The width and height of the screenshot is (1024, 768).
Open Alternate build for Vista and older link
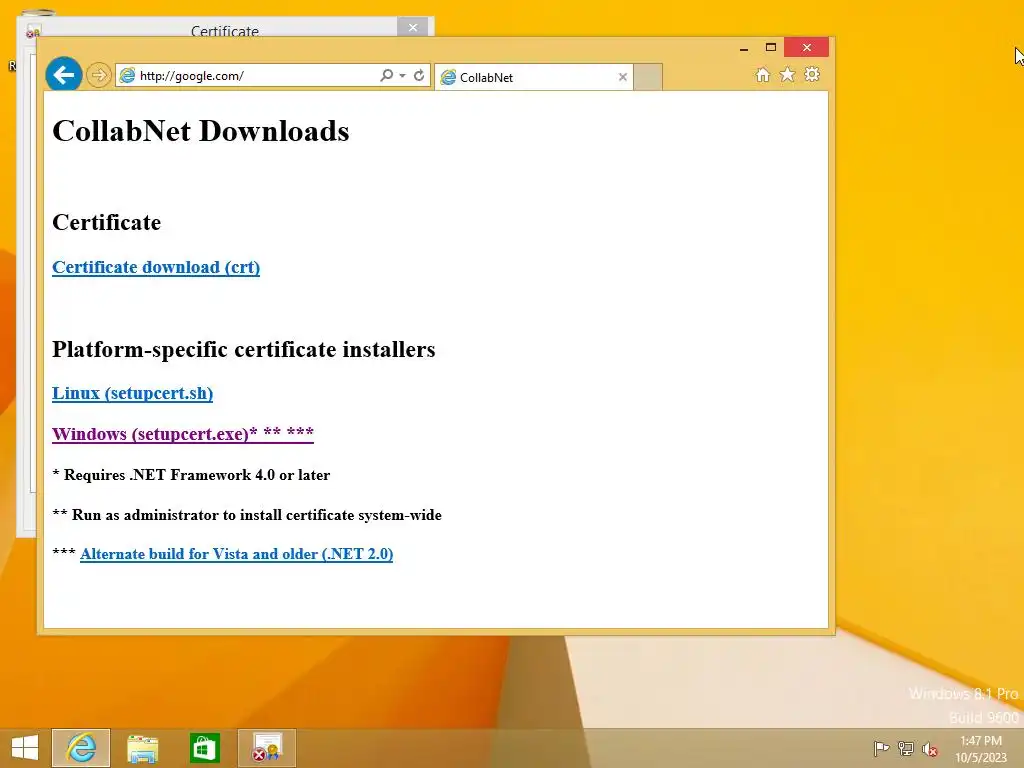(236, 554)
